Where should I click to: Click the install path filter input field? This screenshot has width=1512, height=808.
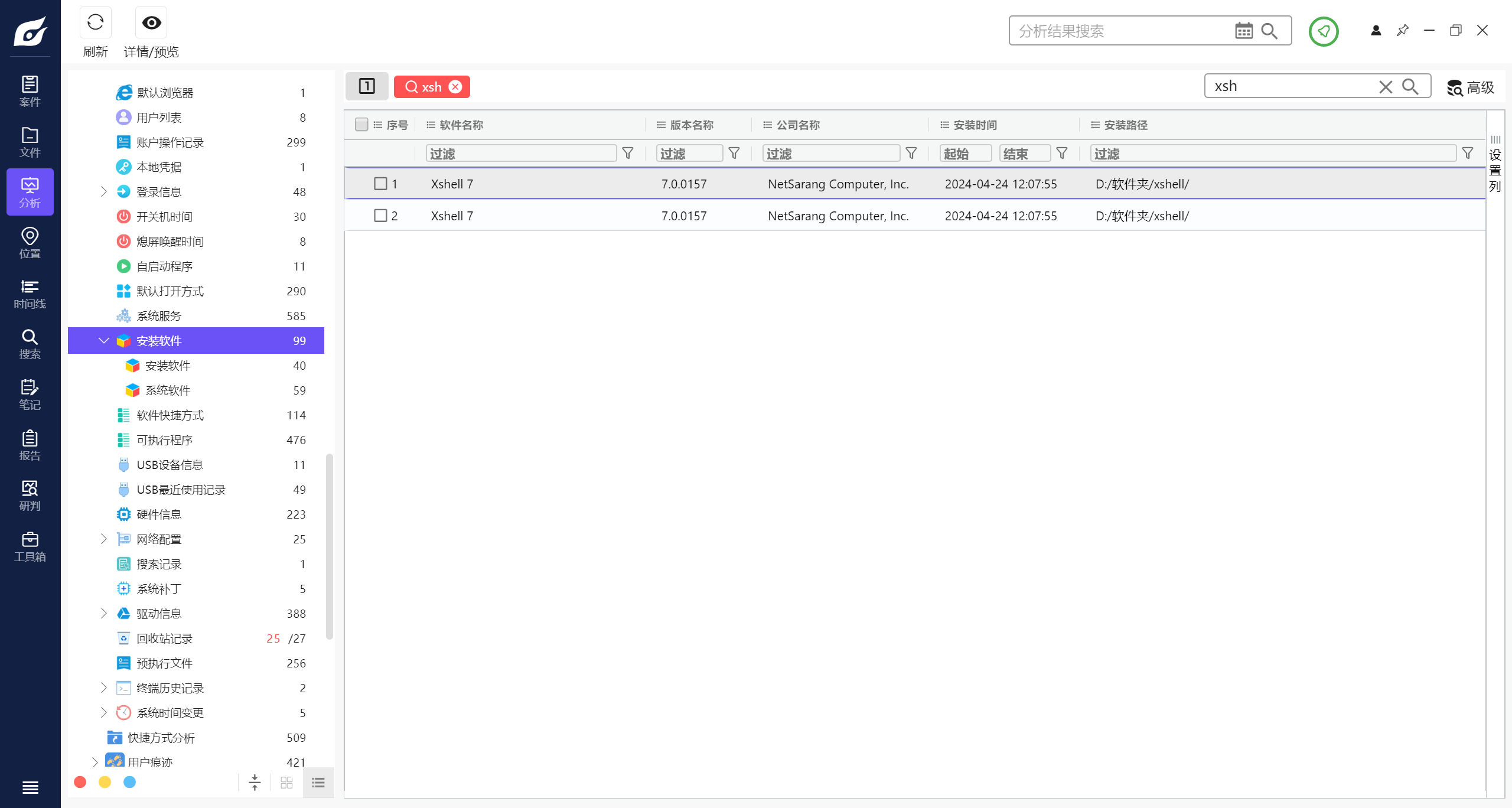[x=1273, y=154]
